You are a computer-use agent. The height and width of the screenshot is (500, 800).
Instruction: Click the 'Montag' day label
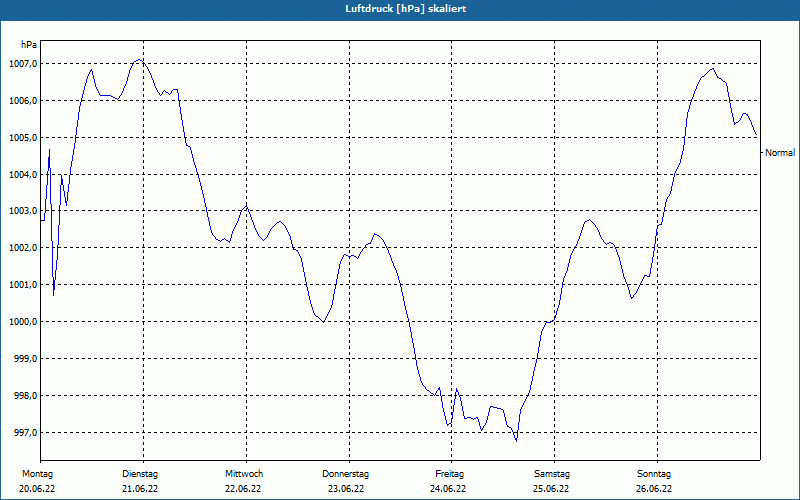pyautogui.click(x=37, y=474)
